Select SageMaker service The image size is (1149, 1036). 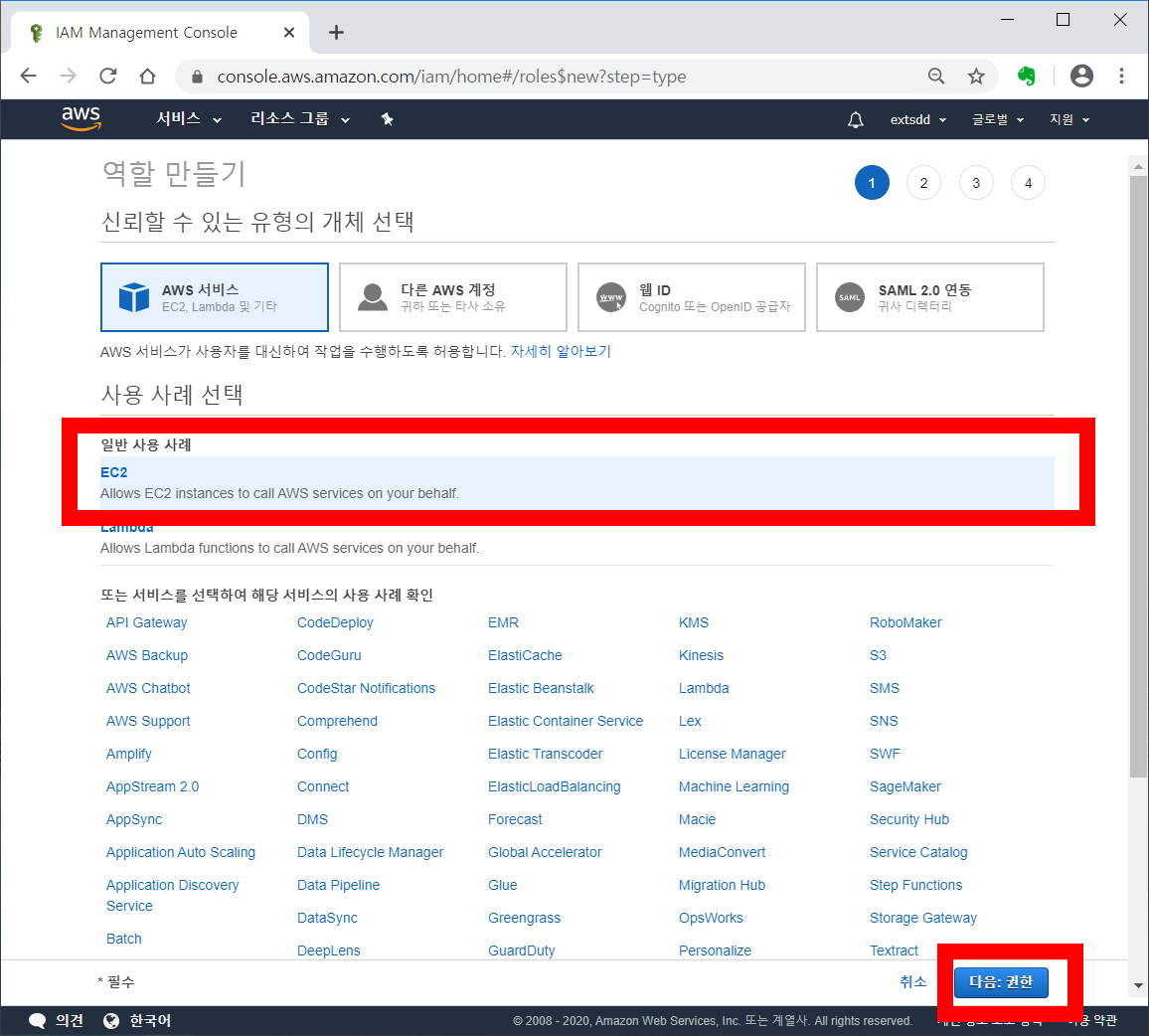(x=904, y=786)
